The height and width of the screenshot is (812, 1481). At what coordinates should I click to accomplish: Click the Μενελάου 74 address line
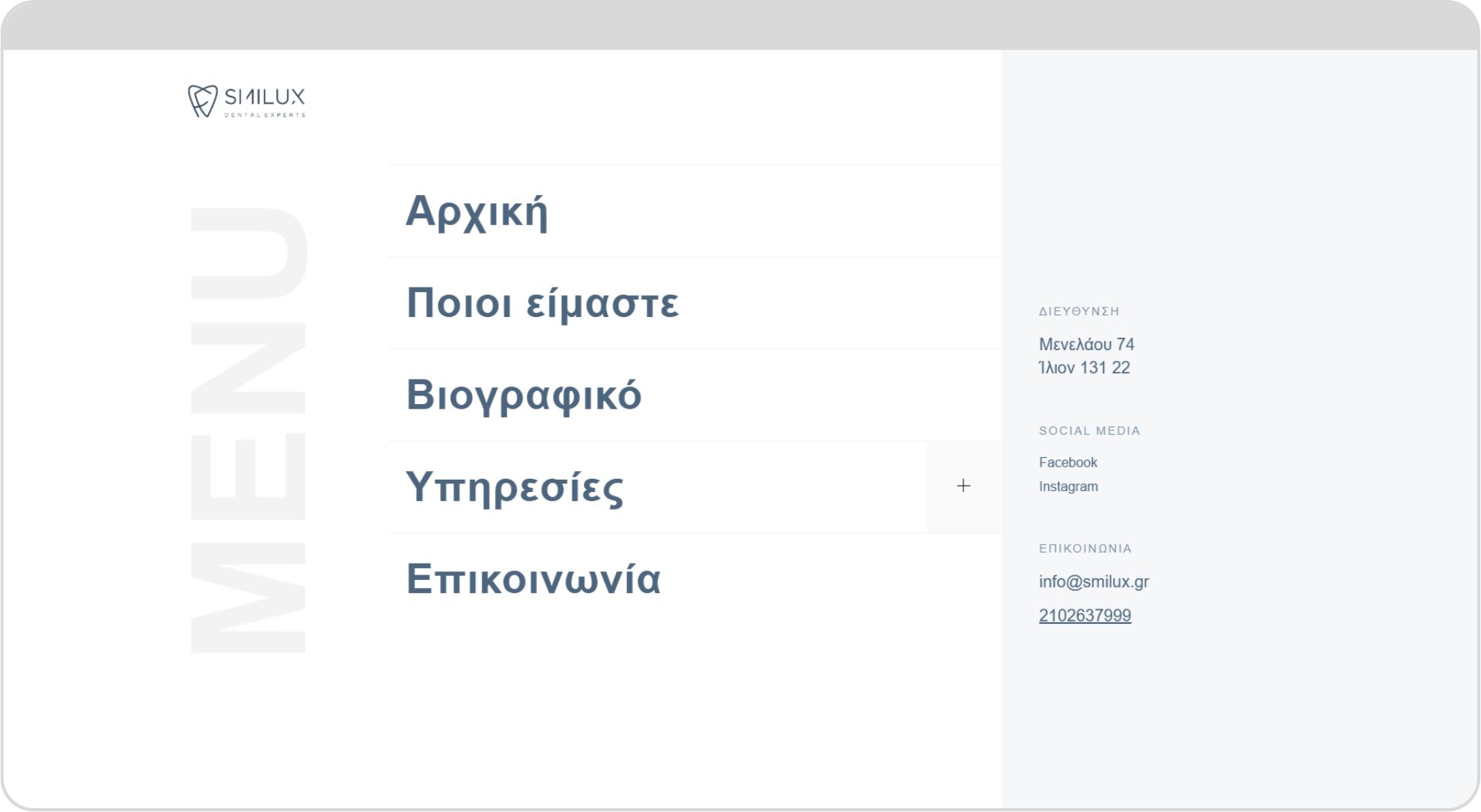point(1086,345)
